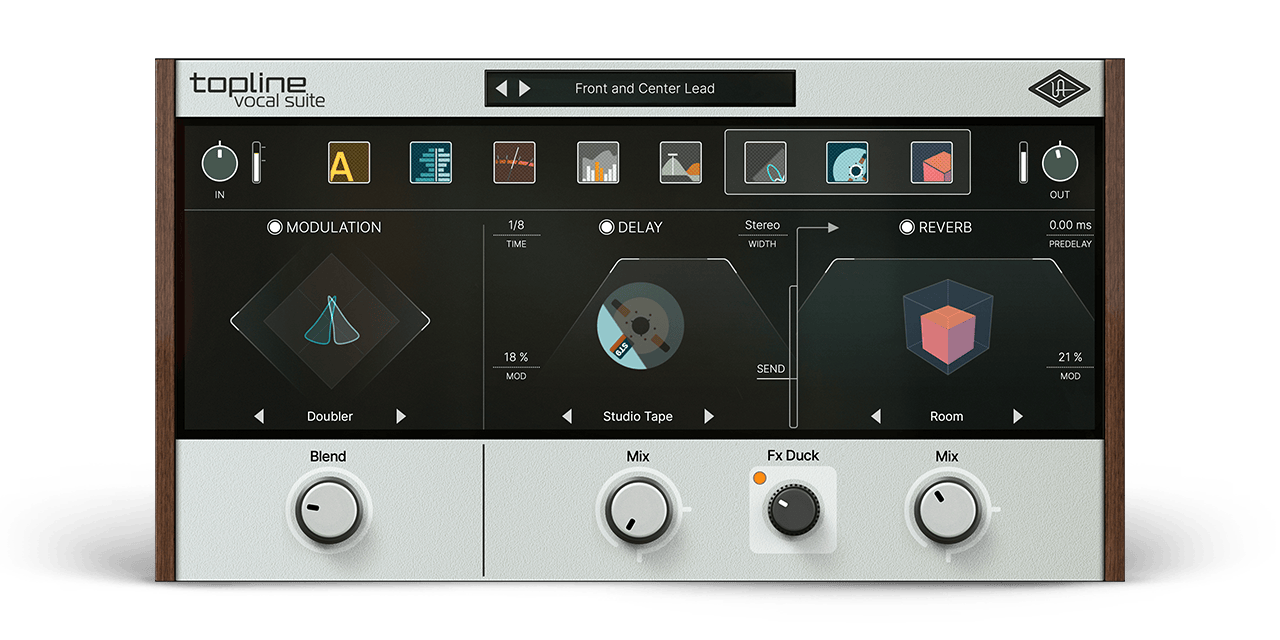Open the Auto-Tune module with the A icon
1280x640 pixels.
pos(349,162)
